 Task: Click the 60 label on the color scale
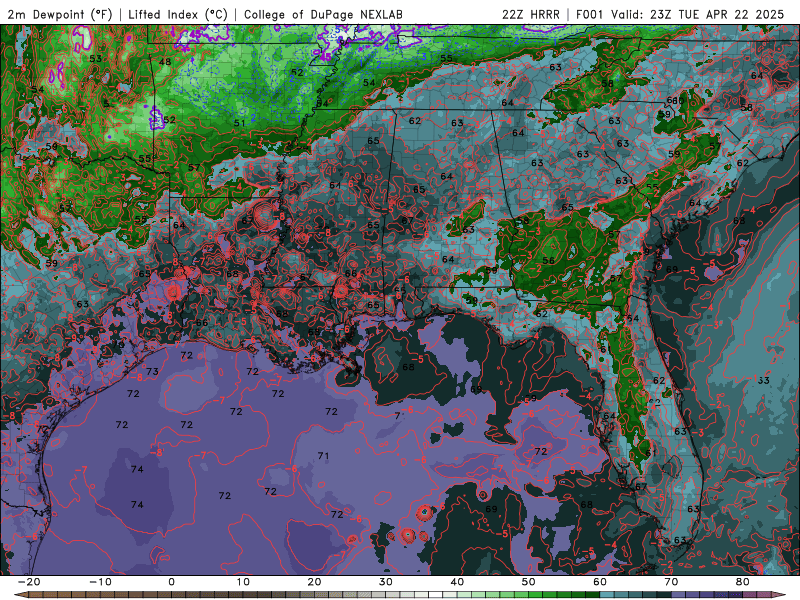pos(600,582)
